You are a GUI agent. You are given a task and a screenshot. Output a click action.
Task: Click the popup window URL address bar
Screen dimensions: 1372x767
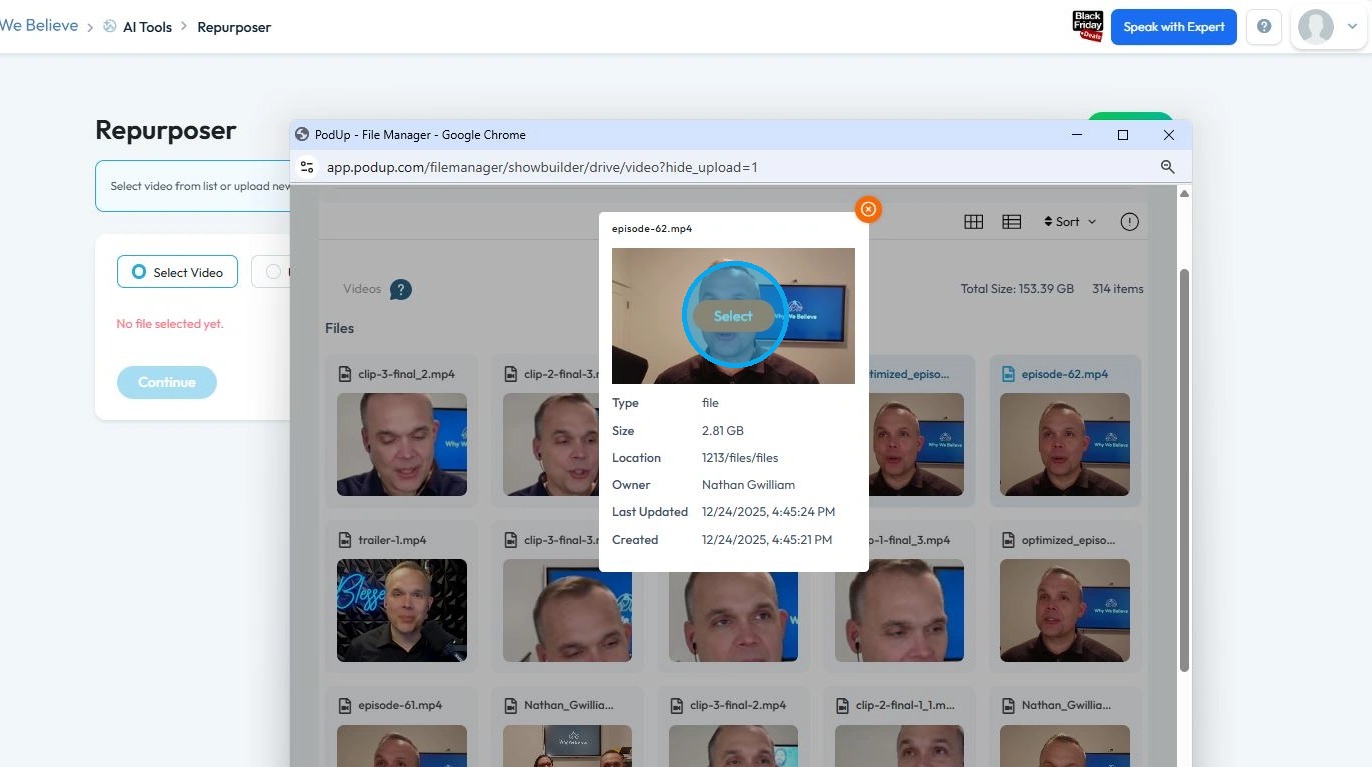738,167
